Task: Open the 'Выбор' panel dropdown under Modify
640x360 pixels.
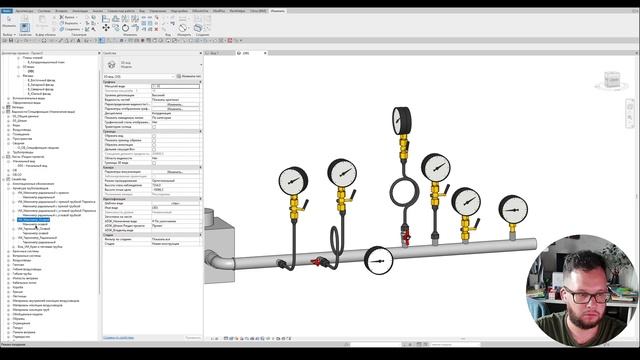Action: (x=9, y=35)
